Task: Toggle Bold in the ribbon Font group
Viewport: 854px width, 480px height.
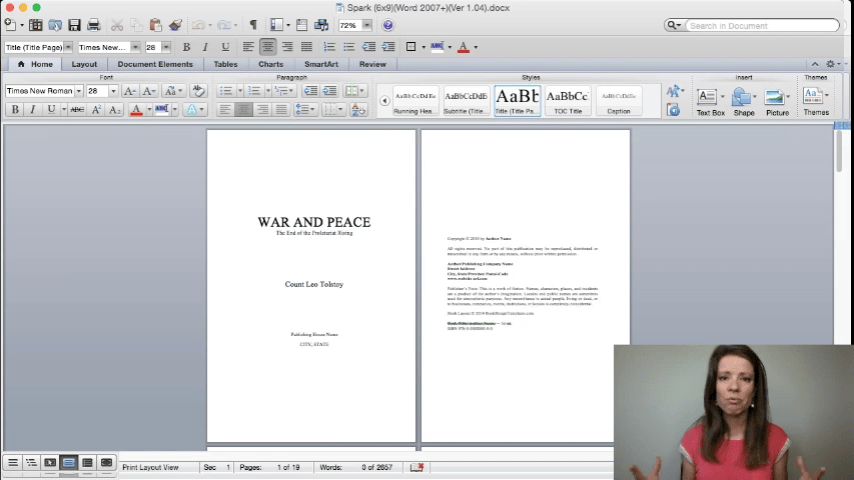Action: (15, 109)
